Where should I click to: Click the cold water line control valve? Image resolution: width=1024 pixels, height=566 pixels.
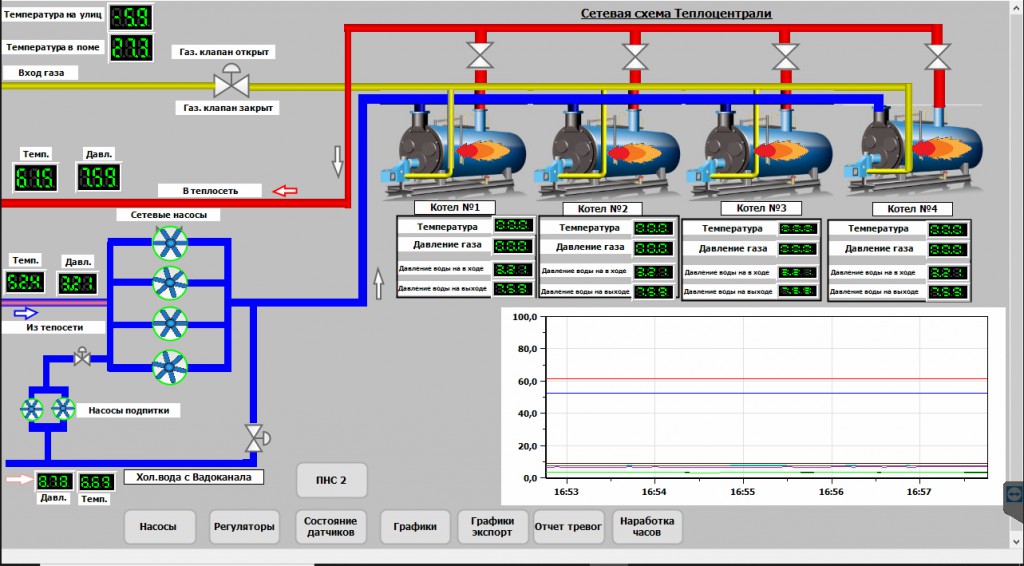(x=256, y=438)
